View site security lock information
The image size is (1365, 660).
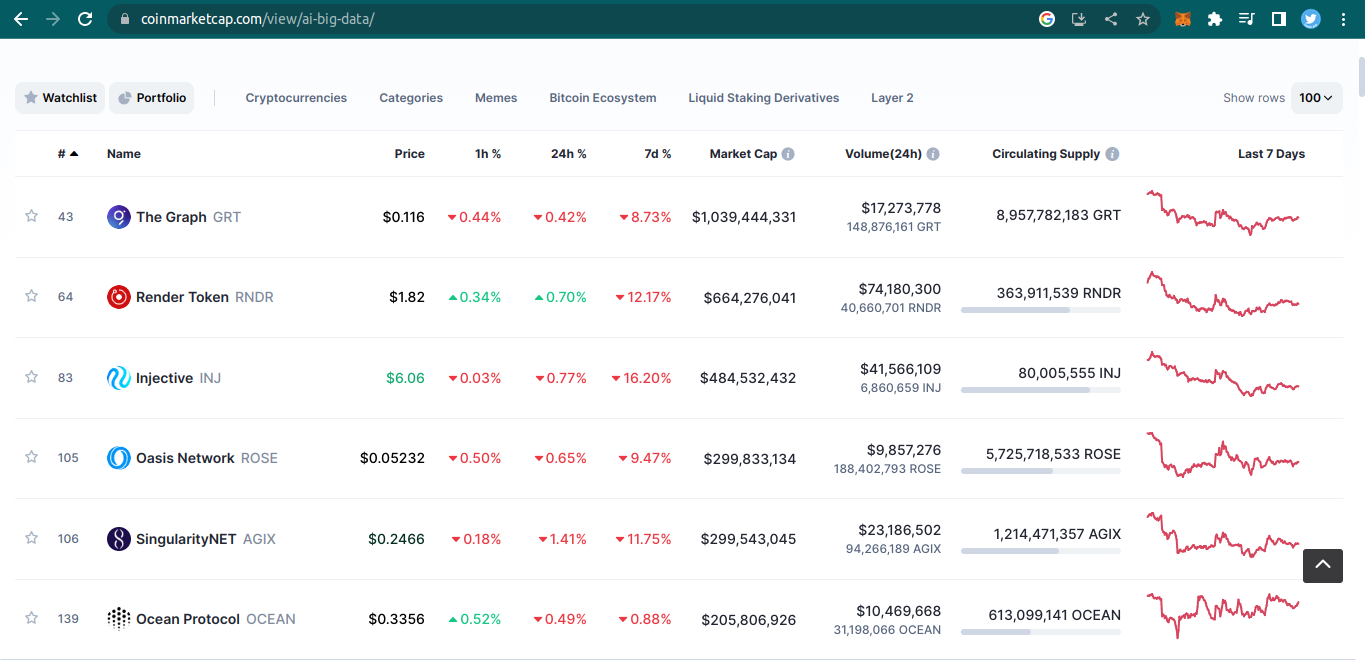click(124, 19)
